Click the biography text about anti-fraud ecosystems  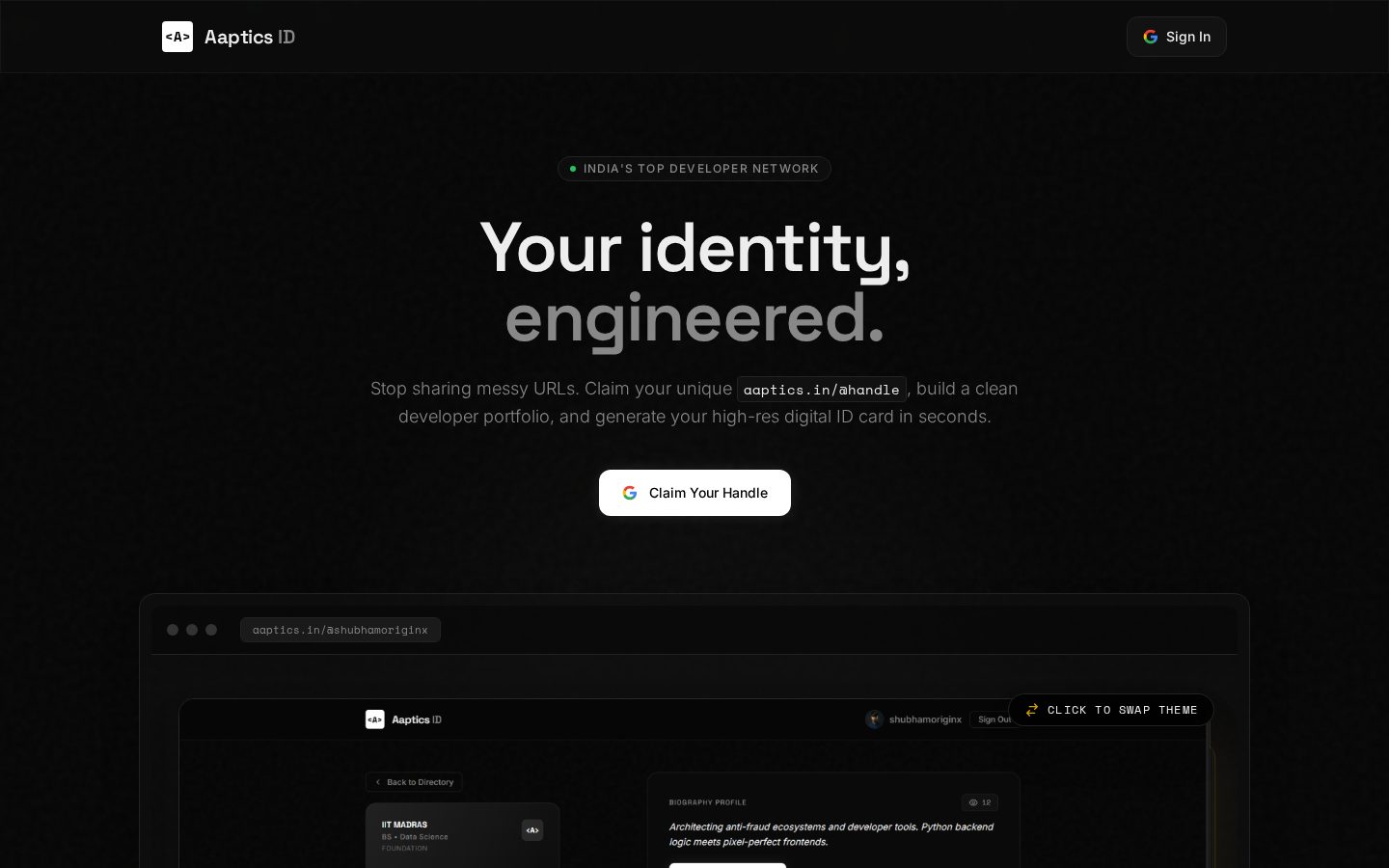tap(831, 834)
